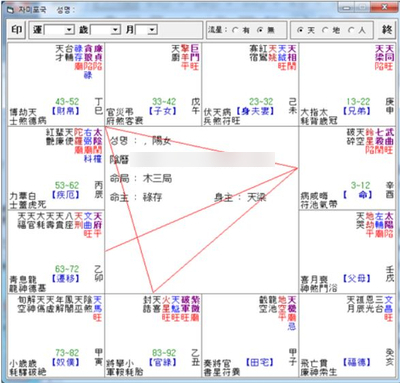Click the 甲子 stem-branch label
Viewport: 400px width, 383px height.
[293, 357]
